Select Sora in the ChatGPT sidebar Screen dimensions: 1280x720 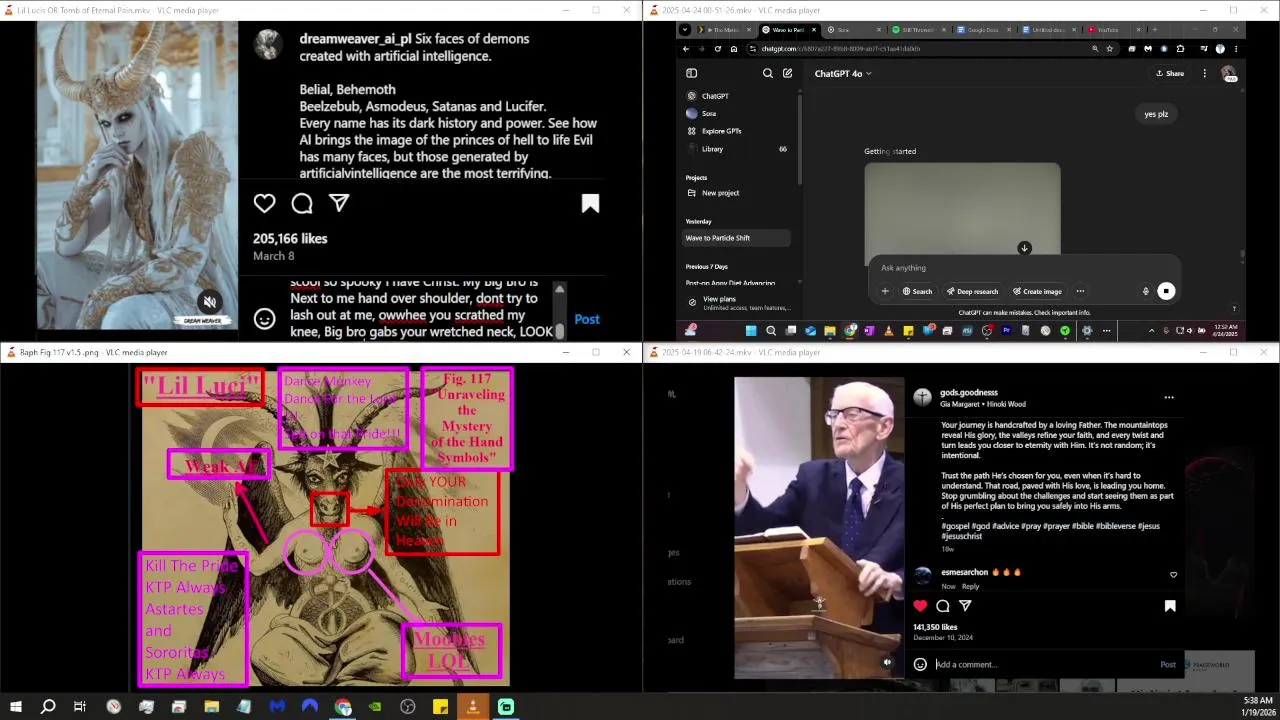(738, 113)
